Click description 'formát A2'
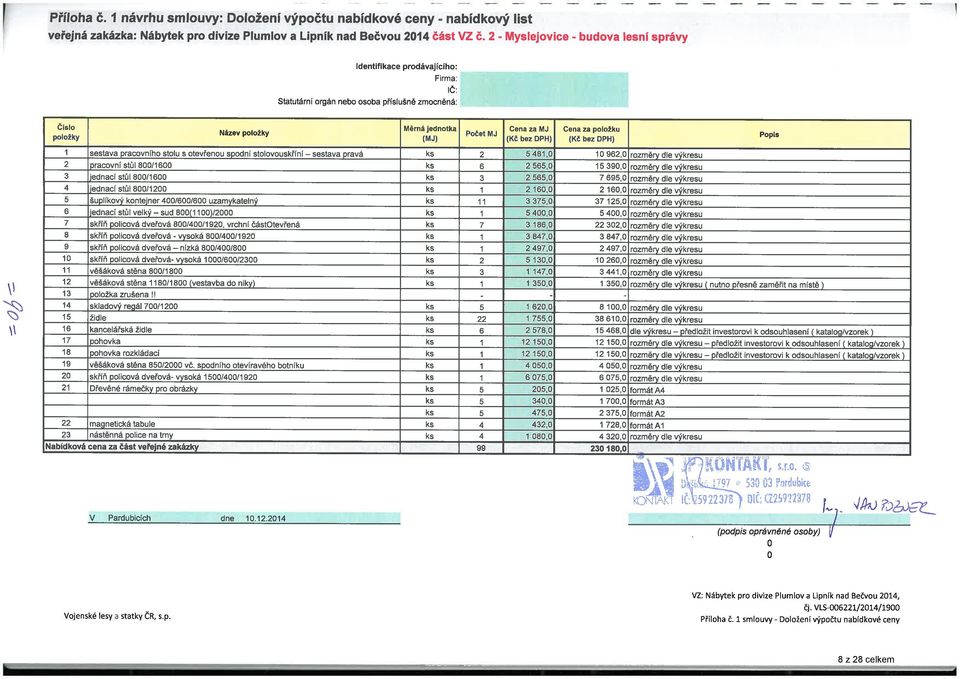This screenshot has width=960, height=679. [647, 414]
